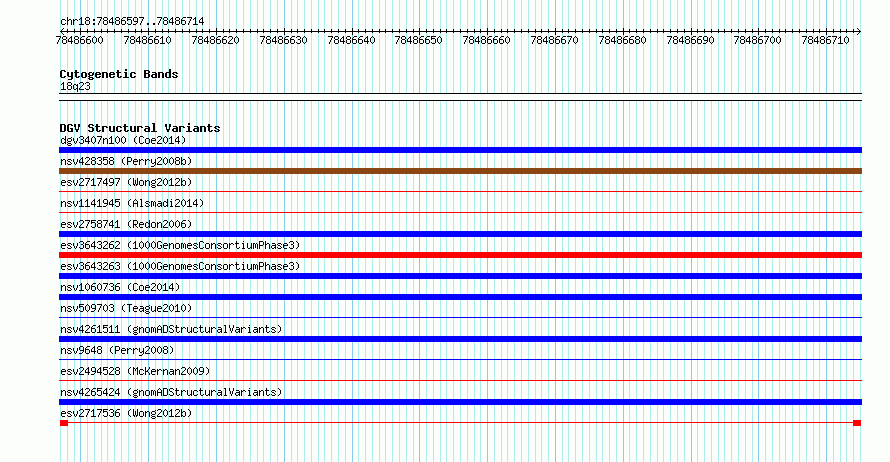Select esv2494528 (McKernan2009) label
The image size is (890, 462).
135,371
